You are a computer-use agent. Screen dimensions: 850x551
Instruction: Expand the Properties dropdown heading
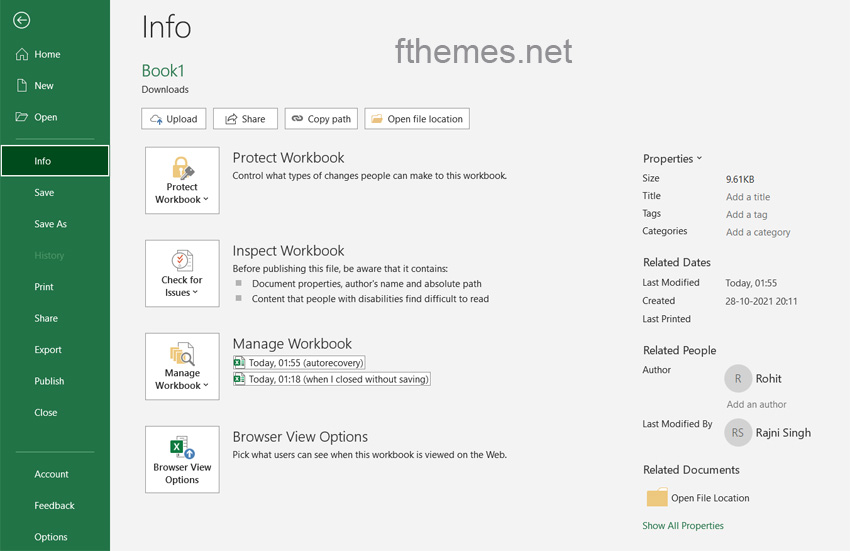coord(672,159)
